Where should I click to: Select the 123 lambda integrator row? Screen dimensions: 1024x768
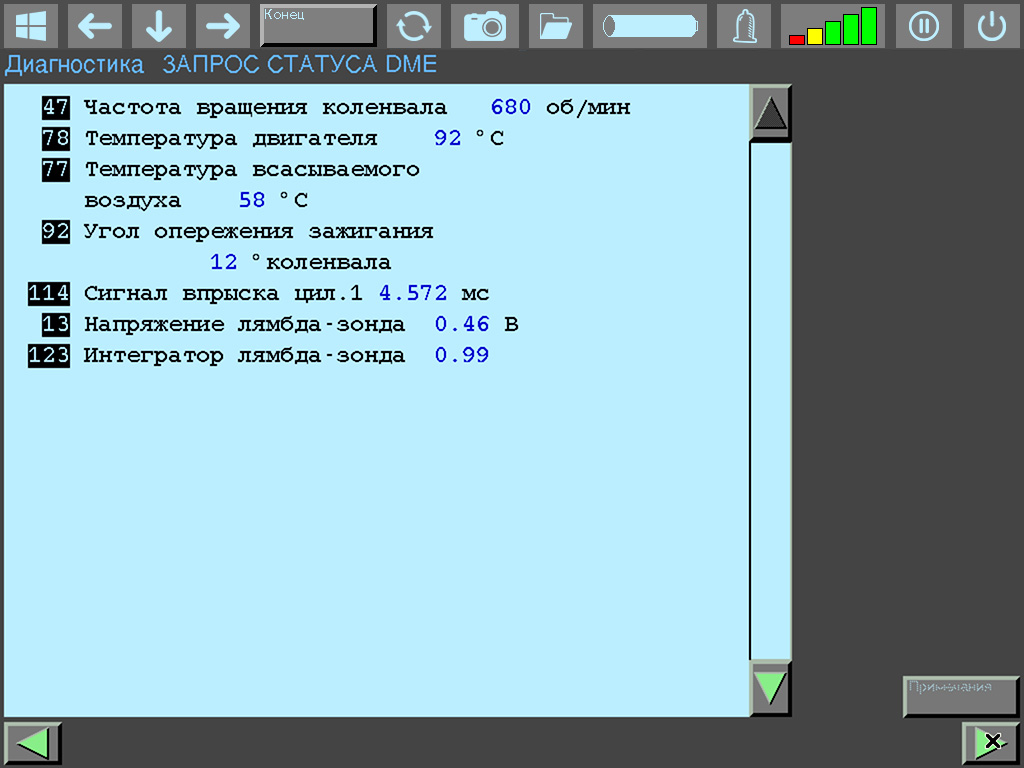(260, 355)
